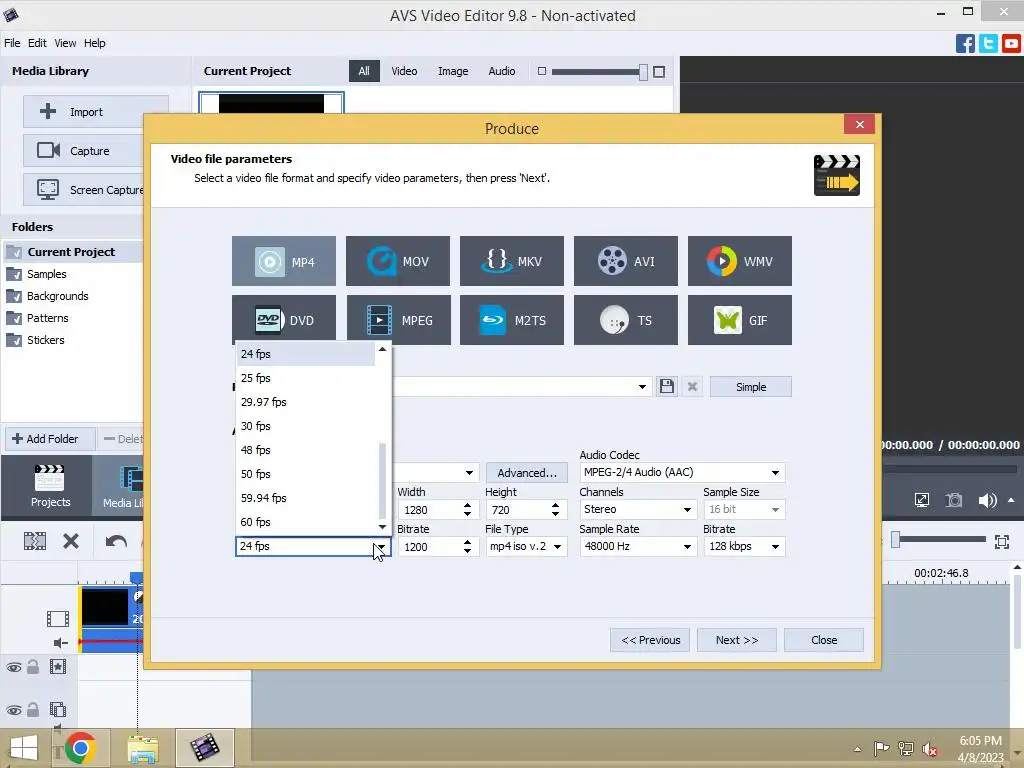This screenshot has height=768, width=1024.
Task: Click the preview volume speaker icon
Action: (x=987, y=500)
